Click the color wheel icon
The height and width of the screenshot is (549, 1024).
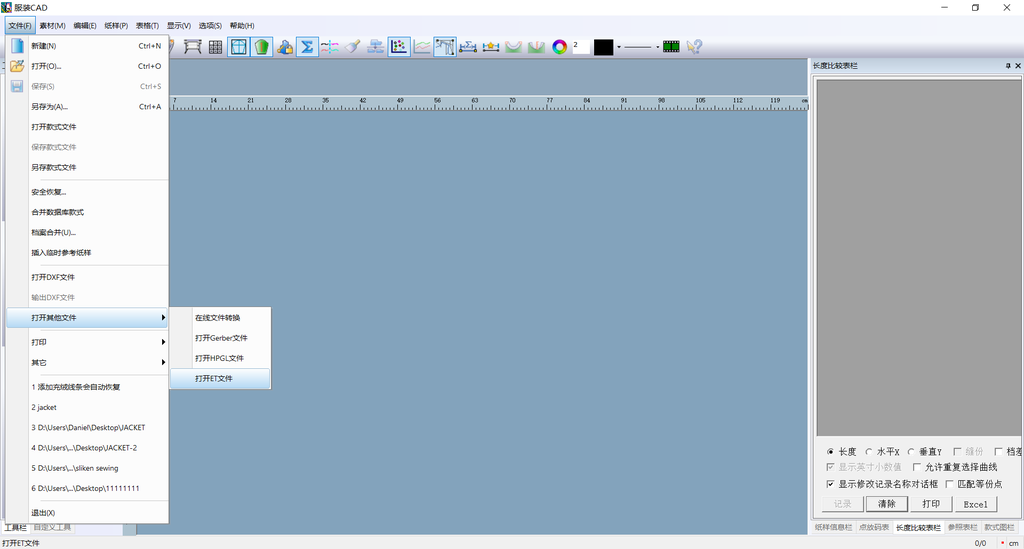tap(560, 46)
